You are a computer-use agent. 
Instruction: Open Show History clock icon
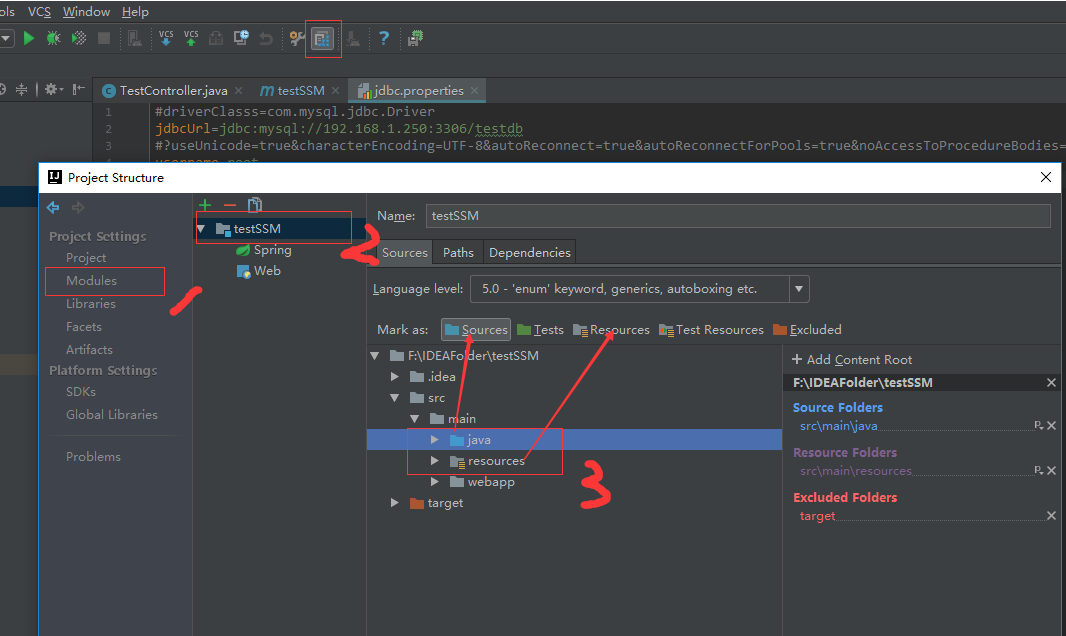[x=241, y=38]
